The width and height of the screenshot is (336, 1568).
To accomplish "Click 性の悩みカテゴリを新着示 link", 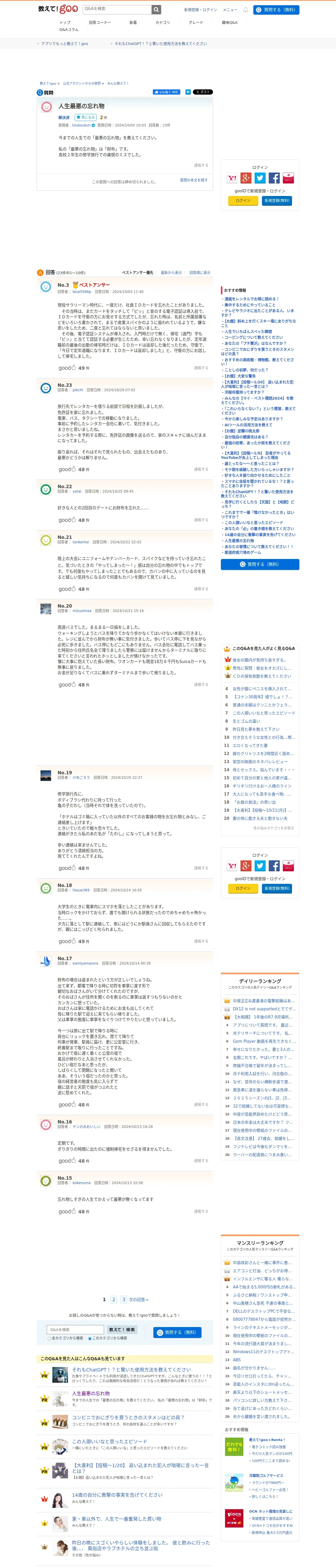I will point(273,828).
